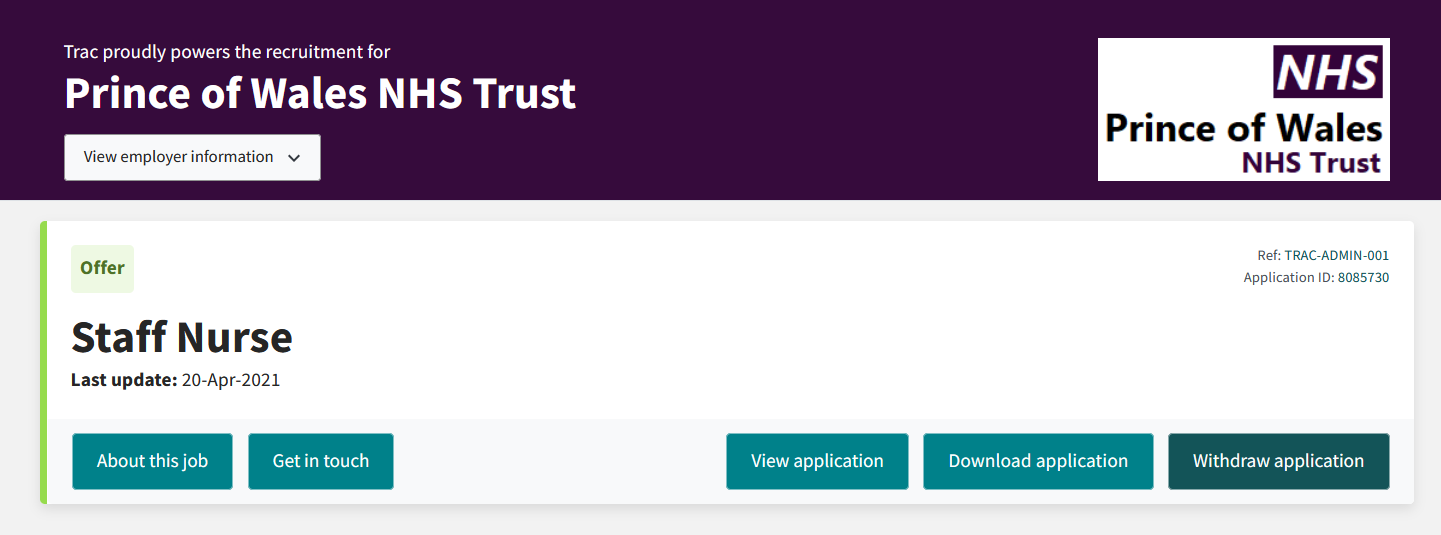This screenshot has height=535, width=1441.
Task: Select the Get in touch button
Action: click(x=321, y=461)
